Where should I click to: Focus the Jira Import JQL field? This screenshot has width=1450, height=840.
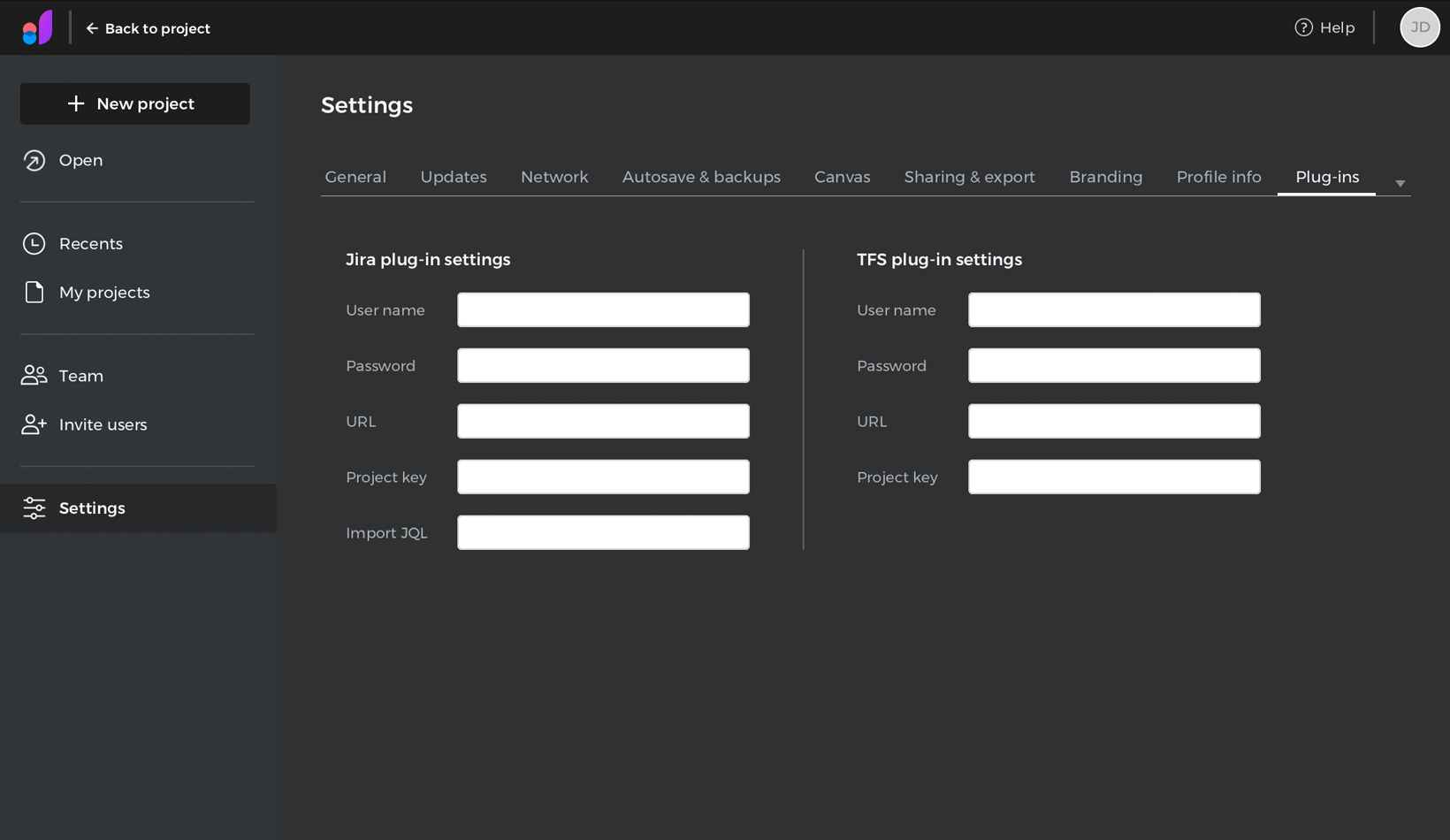pyautogui.click(x=603, y=532)
